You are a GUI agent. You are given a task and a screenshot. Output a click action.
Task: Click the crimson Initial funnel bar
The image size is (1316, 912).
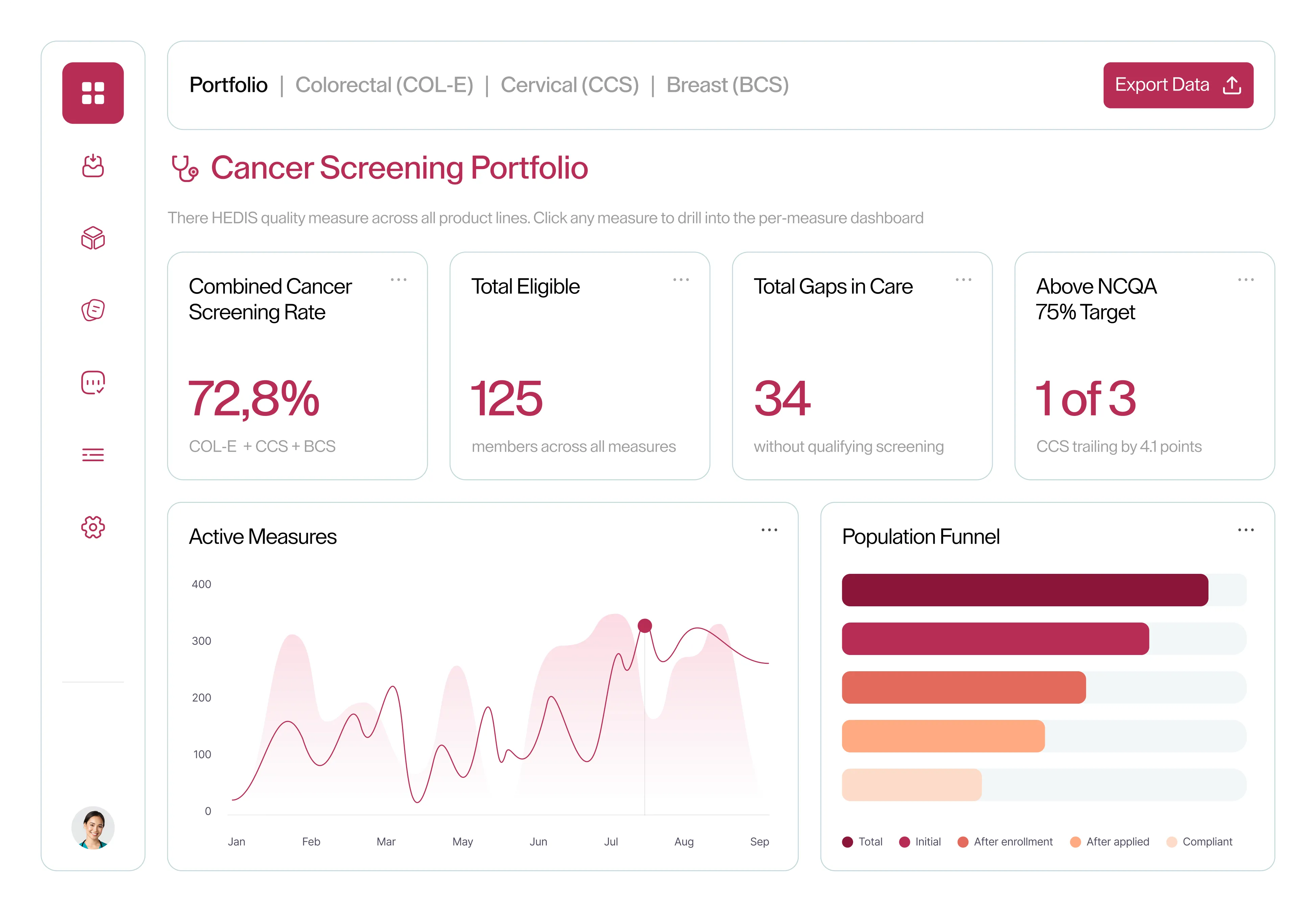tap(995, 639)
